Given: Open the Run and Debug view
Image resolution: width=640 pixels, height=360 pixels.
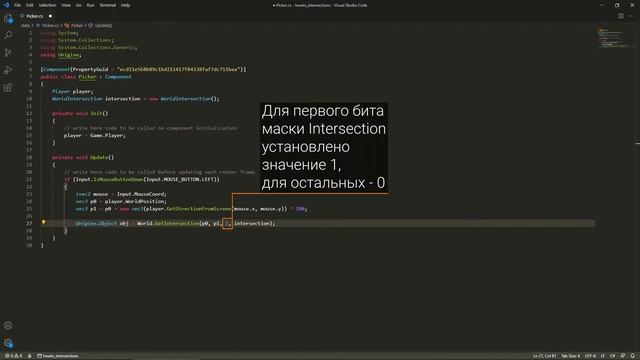Looking at the screenshot, I should point(8,70).
